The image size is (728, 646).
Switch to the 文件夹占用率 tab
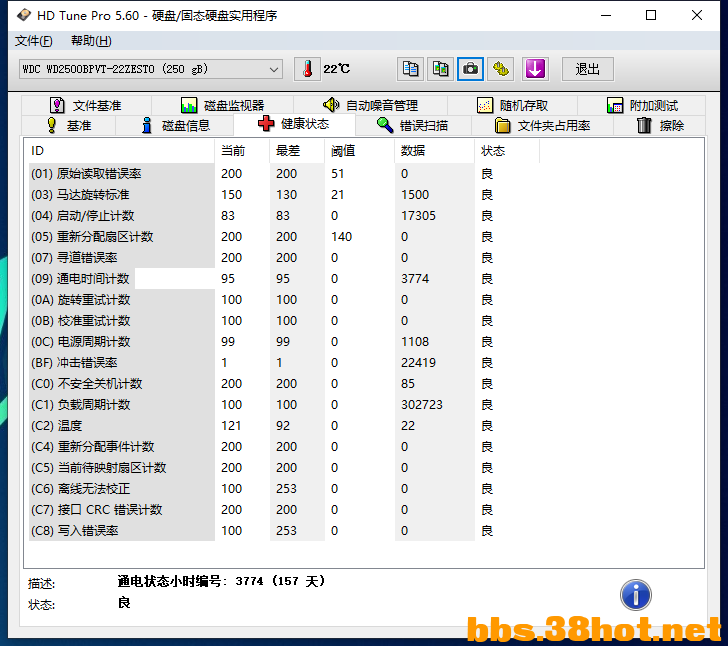click(x=542, y=125)
